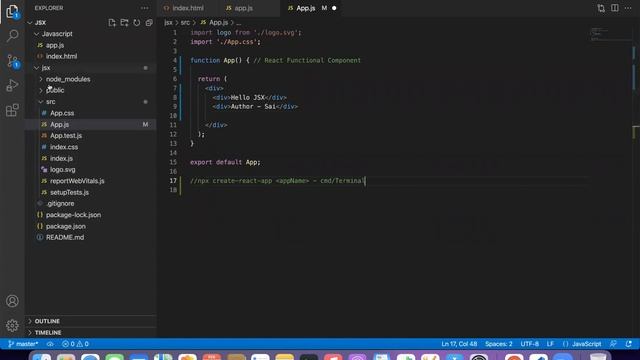The image size is (640, 360).
Task: Split the editor to the right
Action: click(615, 8)
